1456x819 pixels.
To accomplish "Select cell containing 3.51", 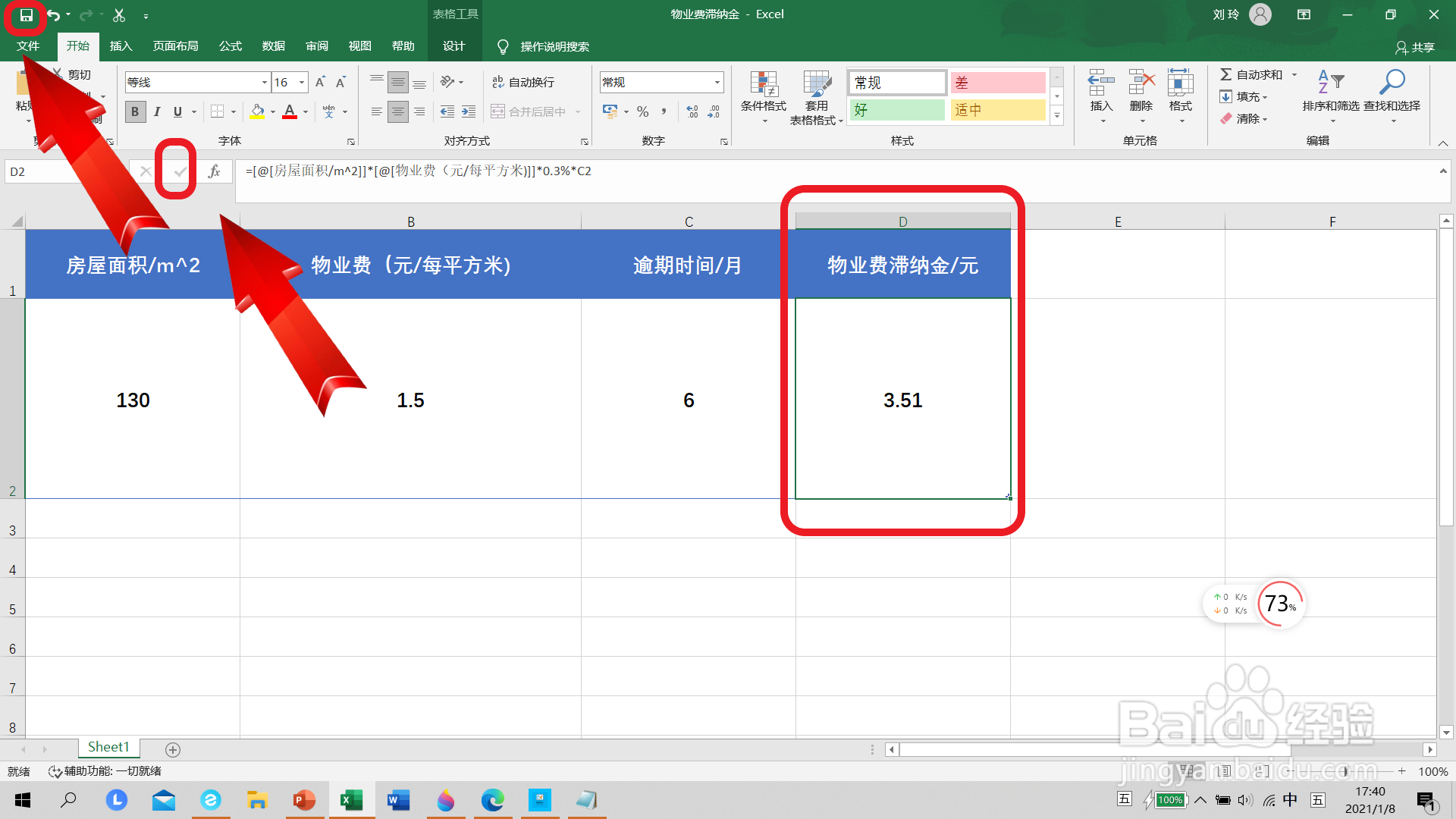I will coord(902,399).
